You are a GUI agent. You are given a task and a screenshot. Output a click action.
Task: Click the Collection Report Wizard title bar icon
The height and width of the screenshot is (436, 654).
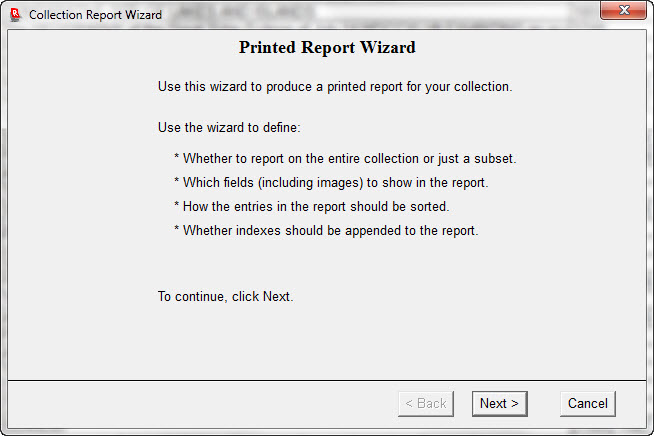tap(15, 14)
